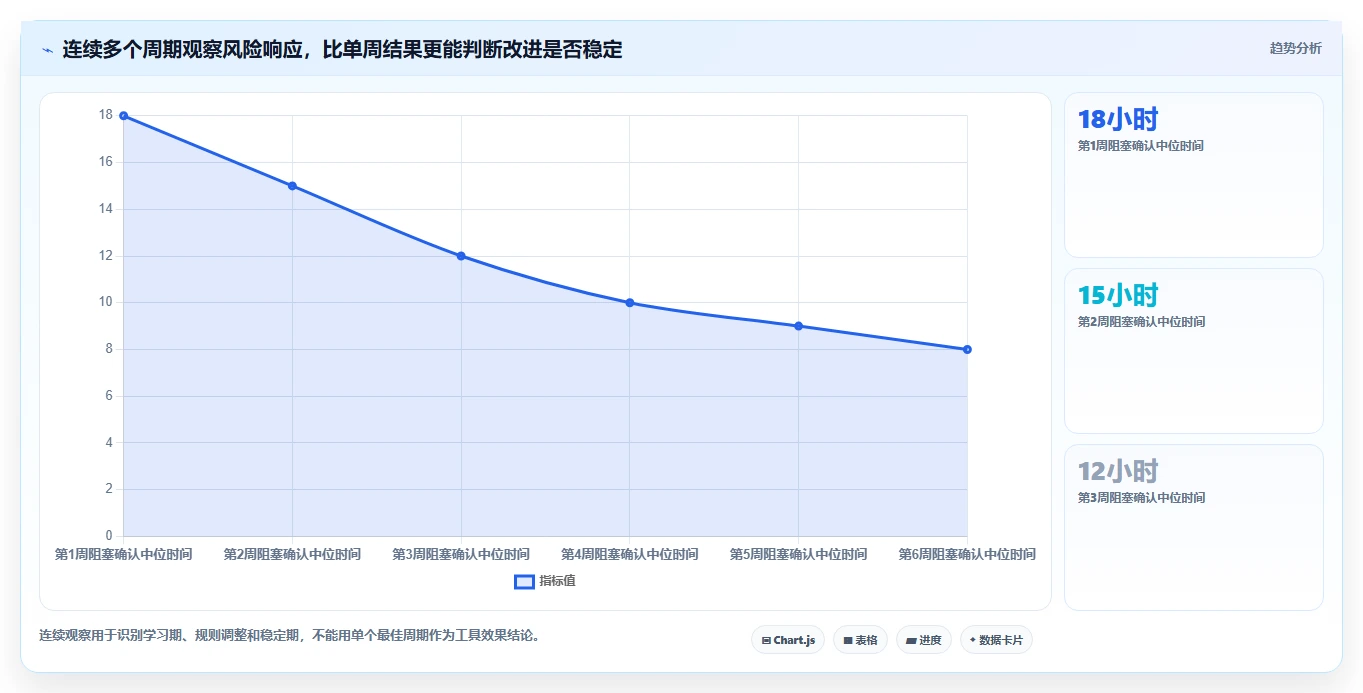Click the card label 第1周阻塞确认中位时间

[x=1141, y=146]
